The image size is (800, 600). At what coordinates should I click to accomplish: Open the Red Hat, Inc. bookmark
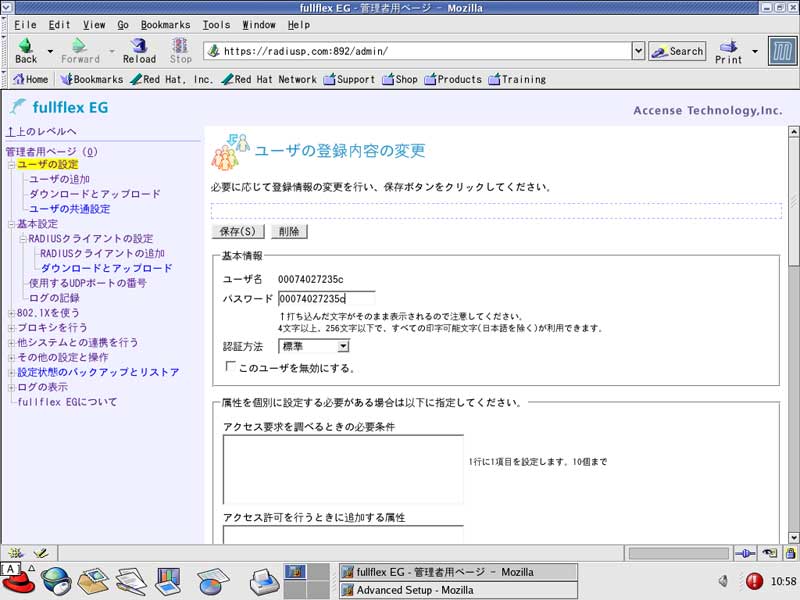click(171, 79)
